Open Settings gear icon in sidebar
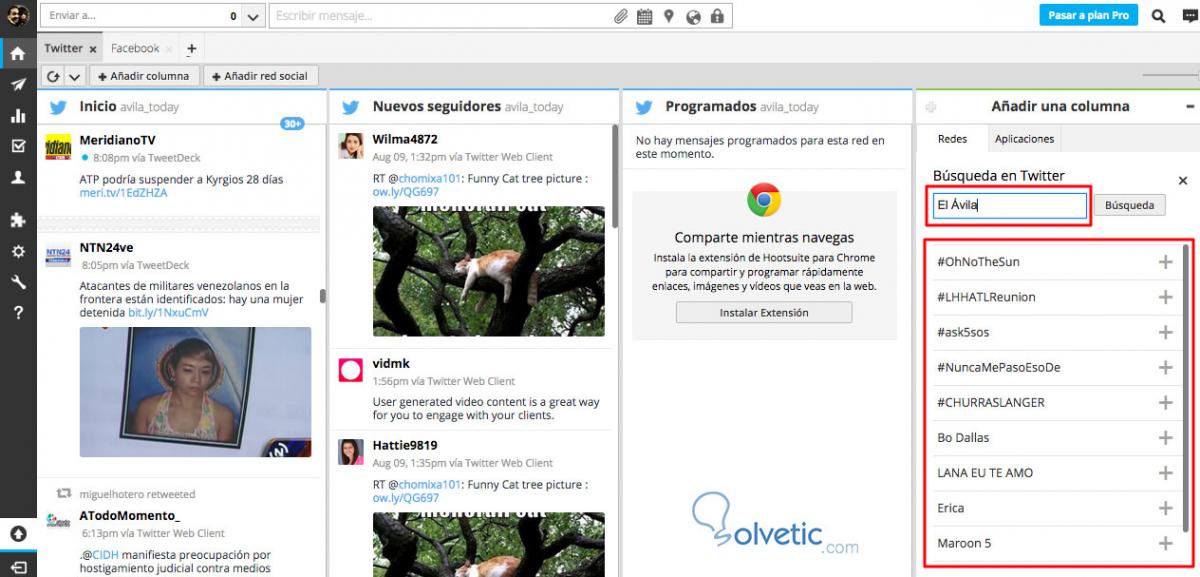 [17, 252]
